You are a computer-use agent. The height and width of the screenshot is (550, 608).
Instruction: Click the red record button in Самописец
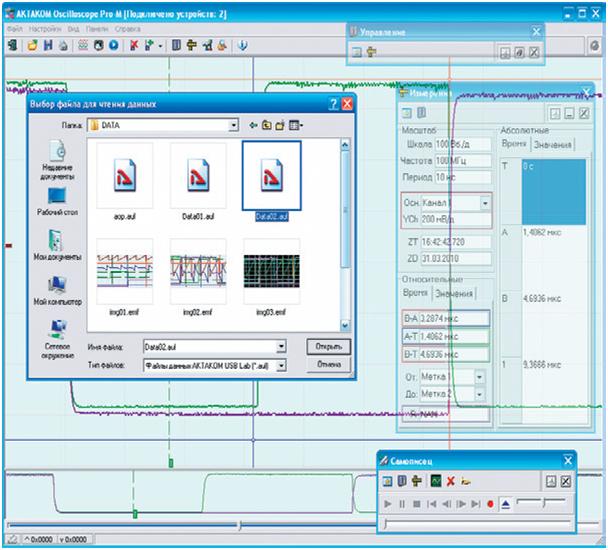[x=490, y=504]
